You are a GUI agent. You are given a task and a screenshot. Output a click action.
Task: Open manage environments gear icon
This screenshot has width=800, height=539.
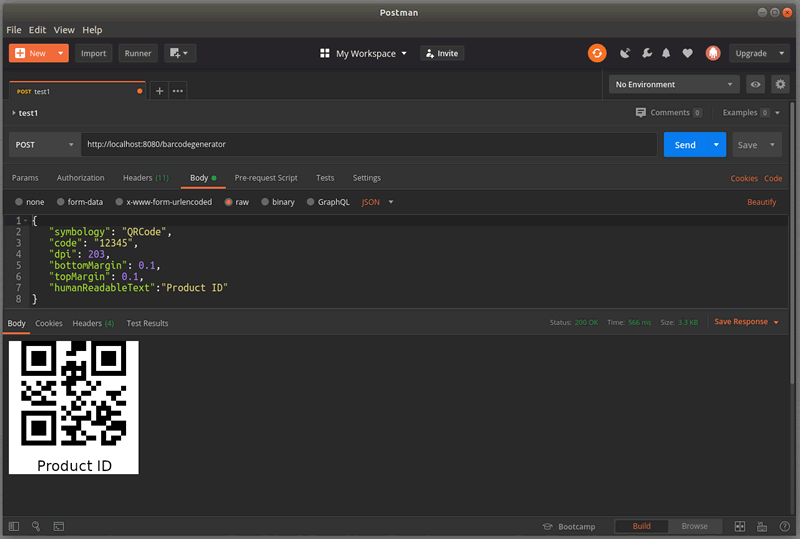click(780, 84)
